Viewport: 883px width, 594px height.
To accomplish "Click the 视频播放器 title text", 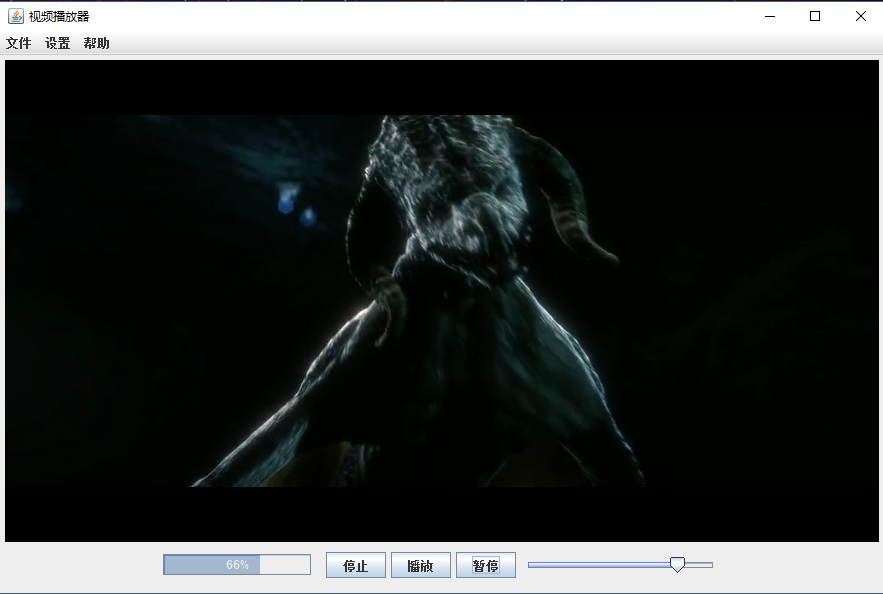I will [x=59, y=16].
